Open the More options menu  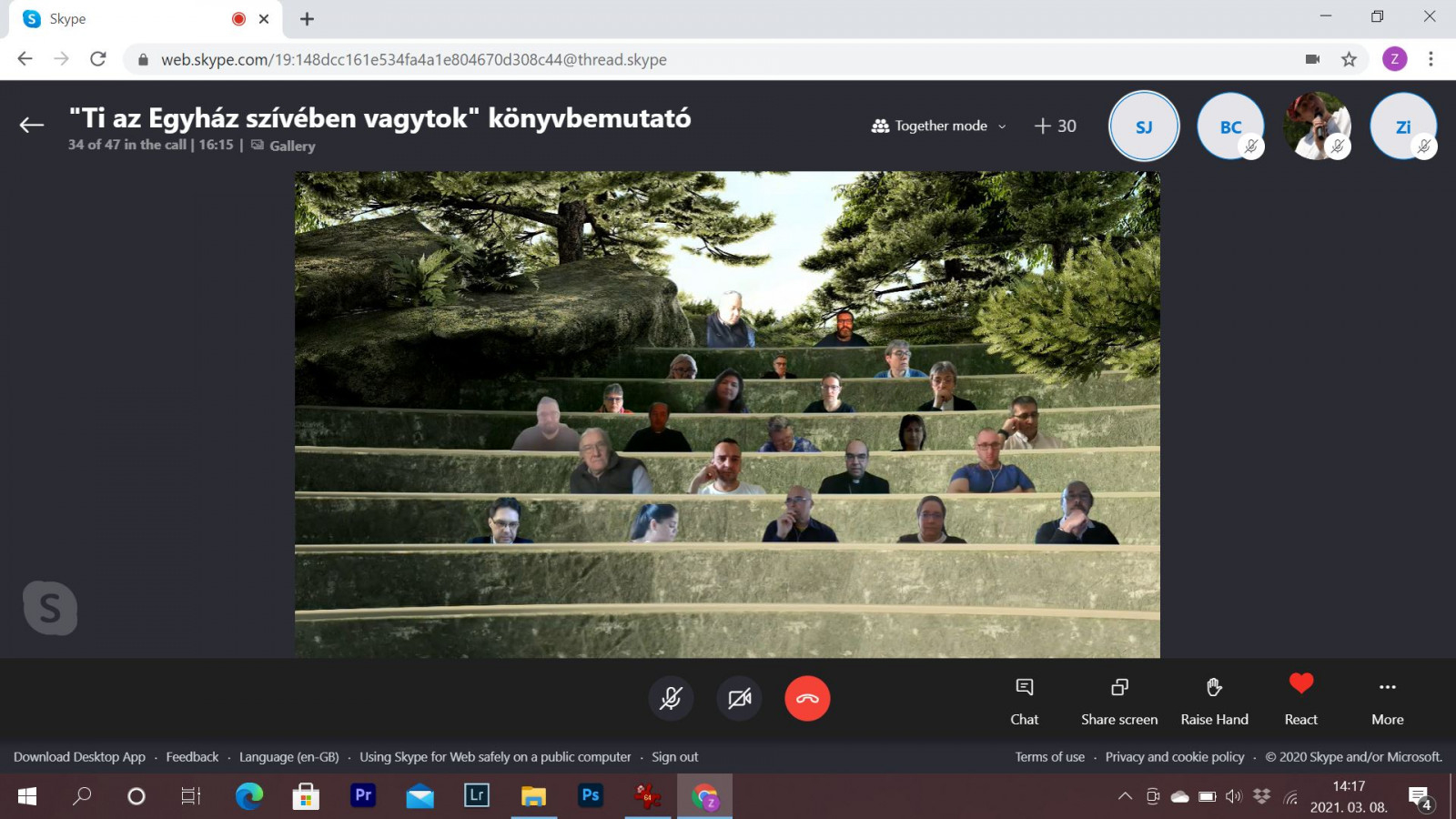1387,699
